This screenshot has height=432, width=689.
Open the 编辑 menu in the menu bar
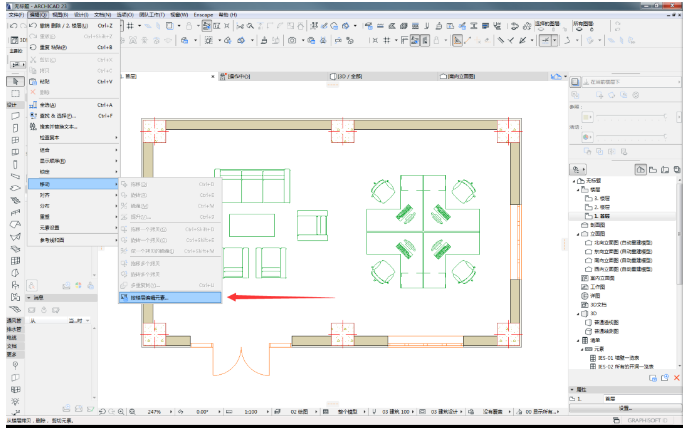38,15
